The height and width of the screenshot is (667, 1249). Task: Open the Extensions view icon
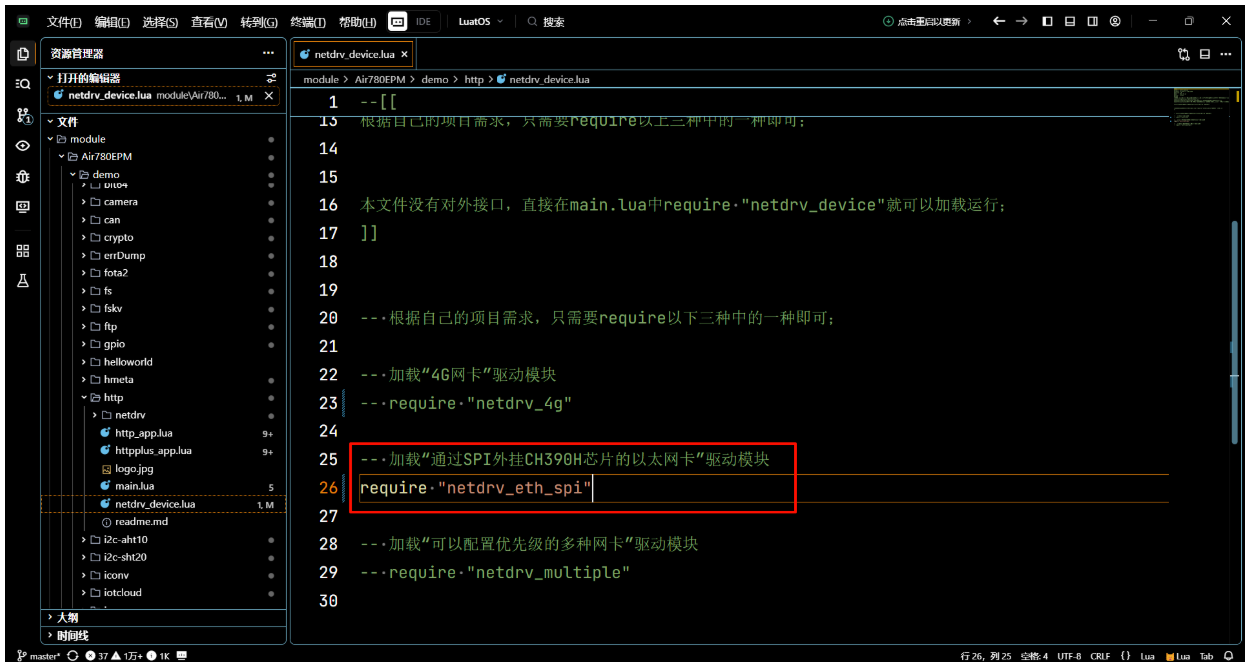[23, 251]
